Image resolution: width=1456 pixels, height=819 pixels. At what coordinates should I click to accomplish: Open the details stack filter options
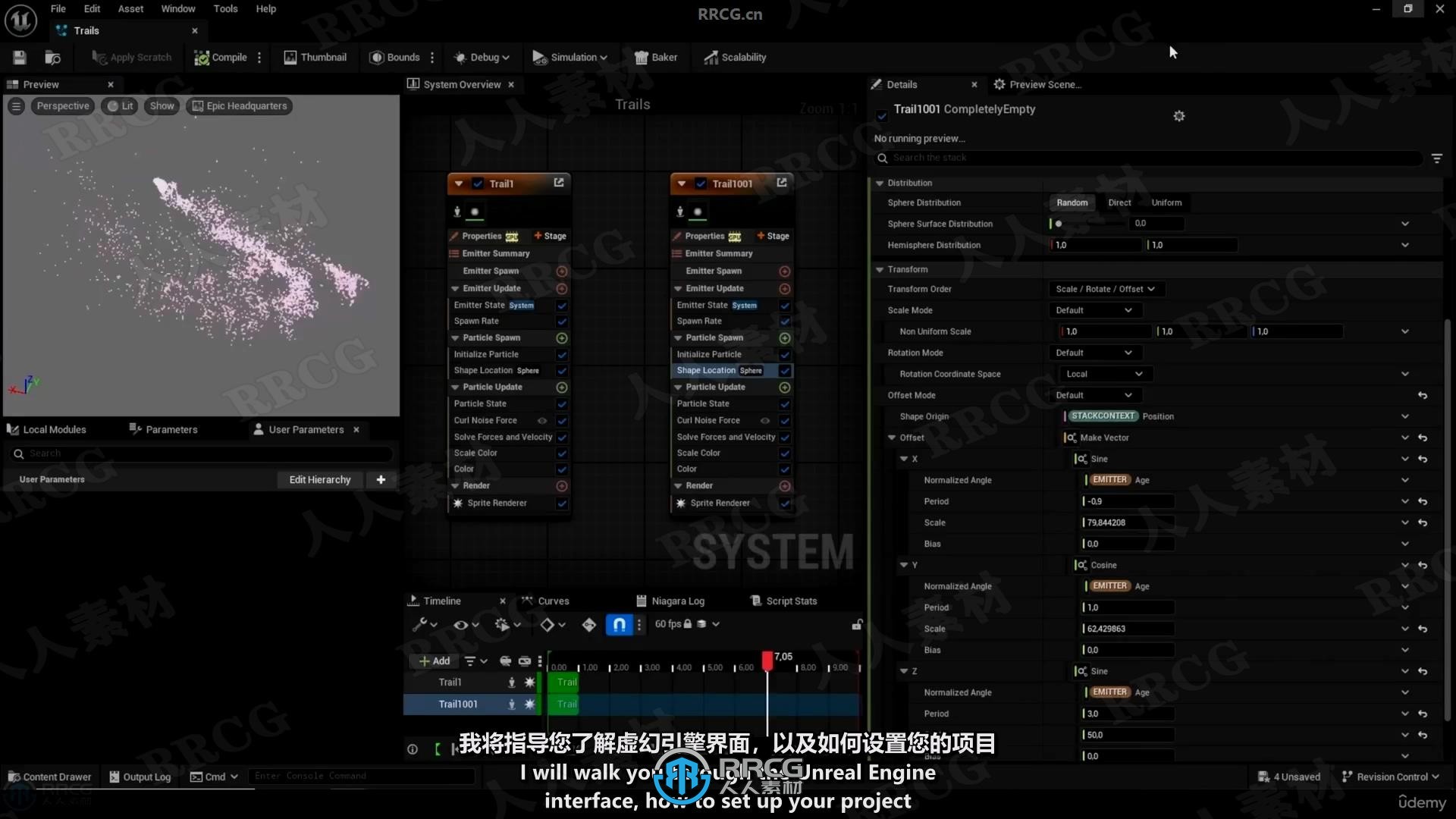point(1436,158)
